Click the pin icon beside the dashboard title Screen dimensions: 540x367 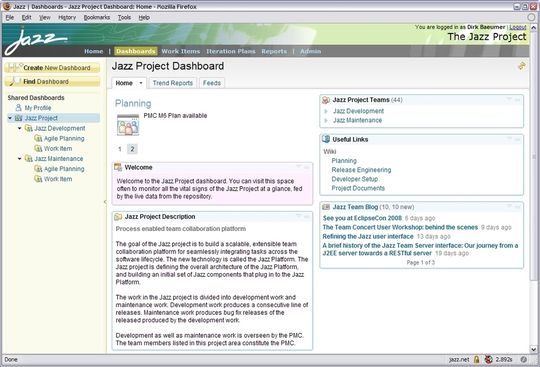pyautogui.click(x=522, y=66)
